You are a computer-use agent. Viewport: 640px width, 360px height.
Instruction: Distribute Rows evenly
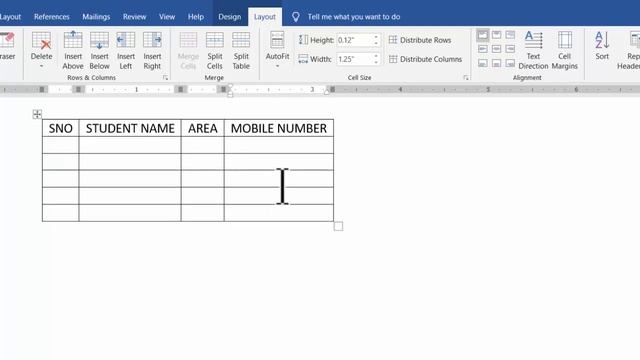point(420,40)
